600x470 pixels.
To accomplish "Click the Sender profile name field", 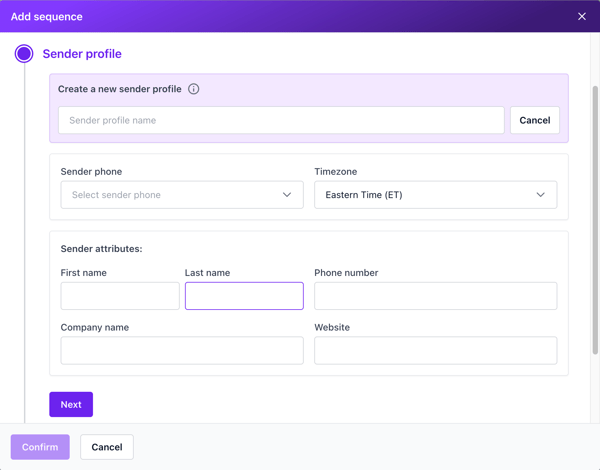I will point(281,120).
